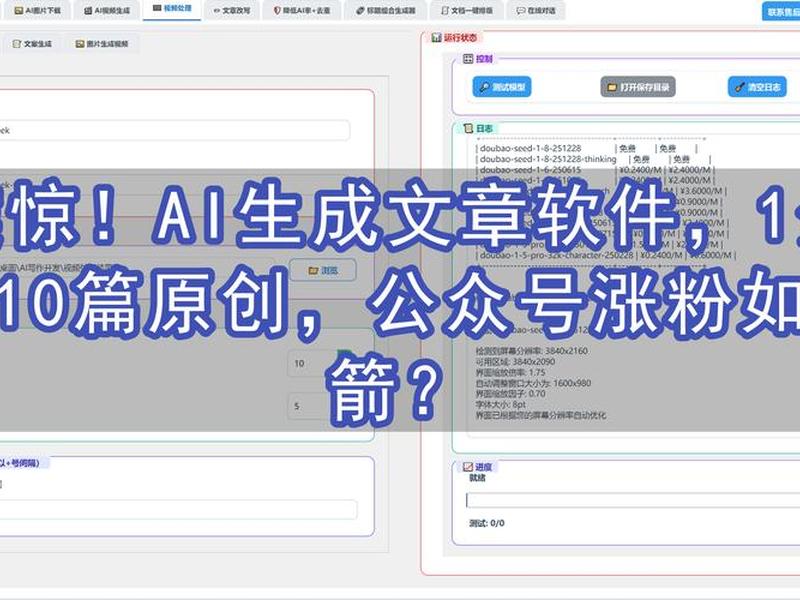Click the 日志 scroll icon
The image size is (800, 600).
point(468,128)
